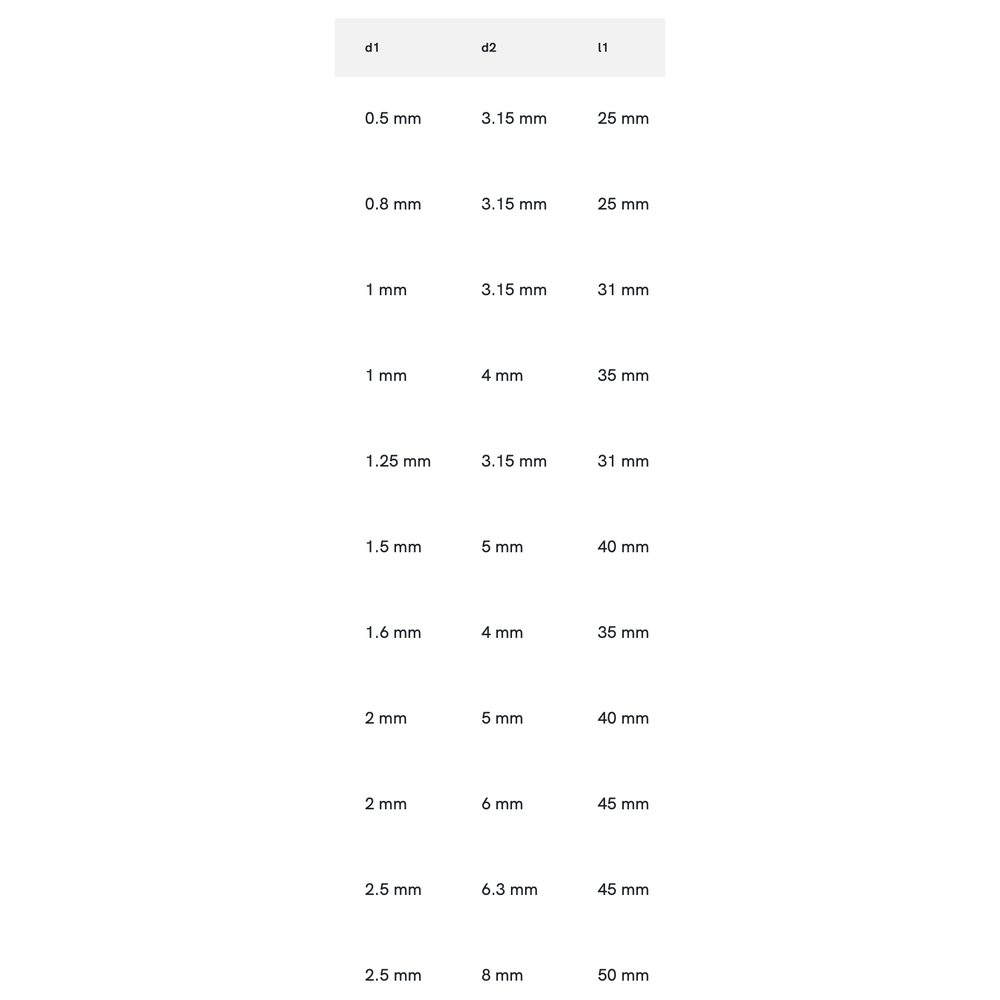This screenshot has width=1000, height=1000.
Task: Select the 0.5 mm d1 cell
Action: [x=393, y=119]
